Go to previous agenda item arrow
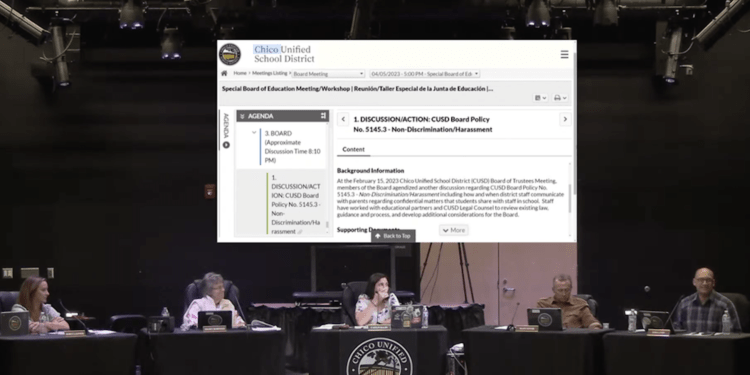 (343, 120)
